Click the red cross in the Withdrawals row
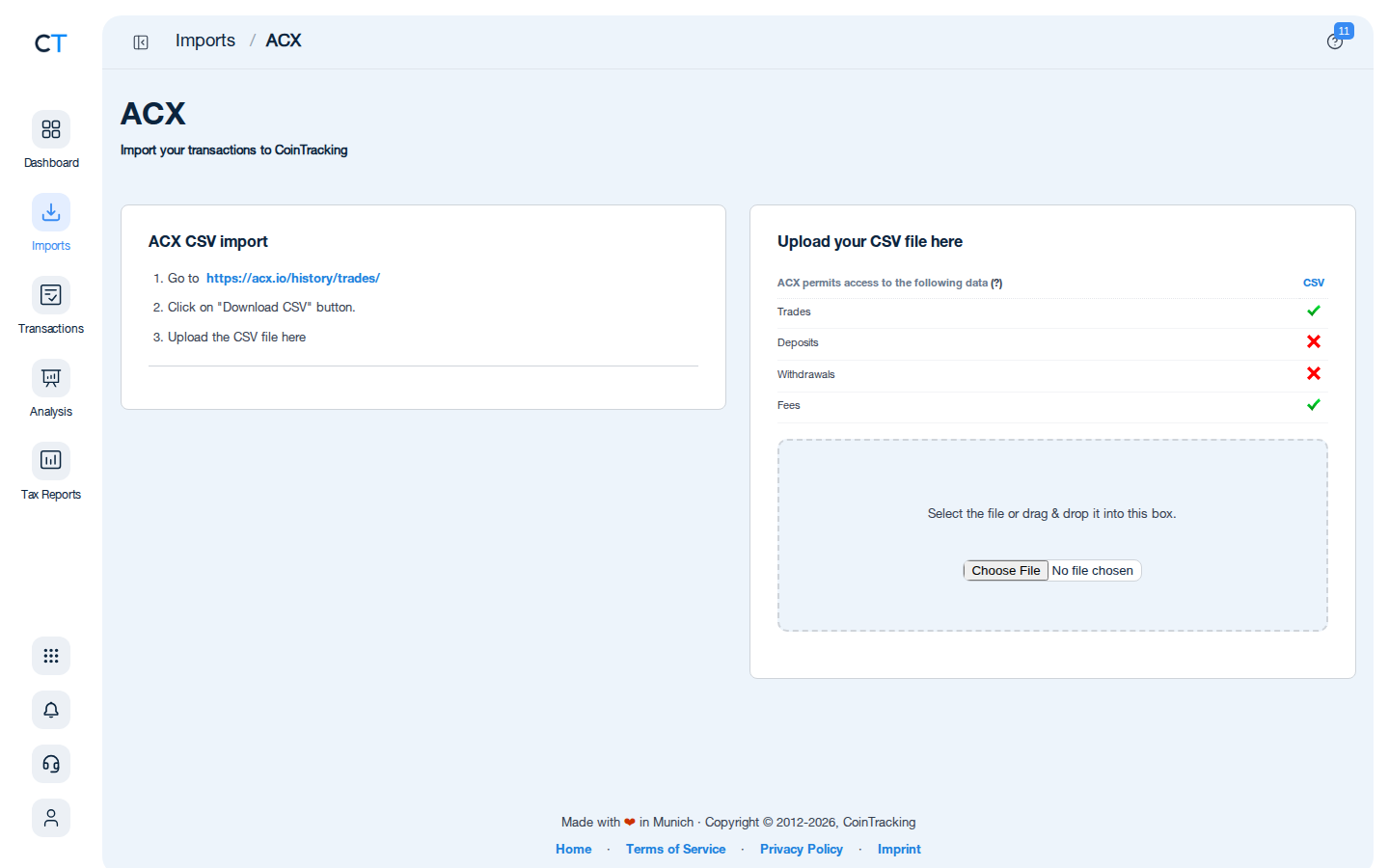The image size is (1389, 868). (x=1314, y=373)
